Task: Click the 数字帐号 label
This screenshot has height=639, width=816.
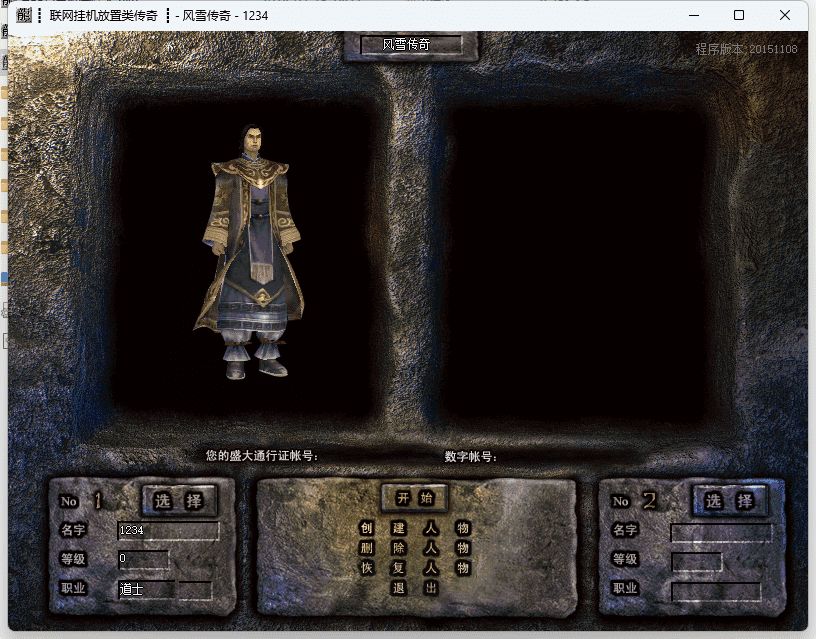Action: 470,457
